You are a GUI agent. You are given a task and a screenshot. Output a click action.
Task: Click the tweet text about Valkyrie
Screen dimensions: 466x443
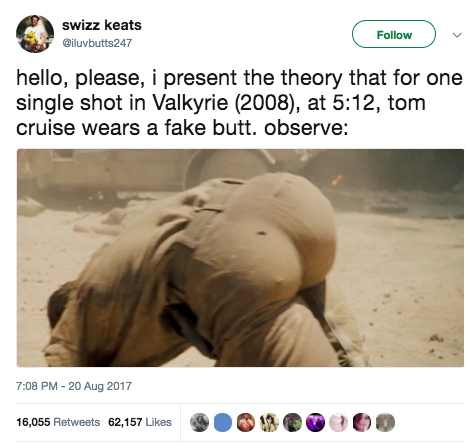239,103
